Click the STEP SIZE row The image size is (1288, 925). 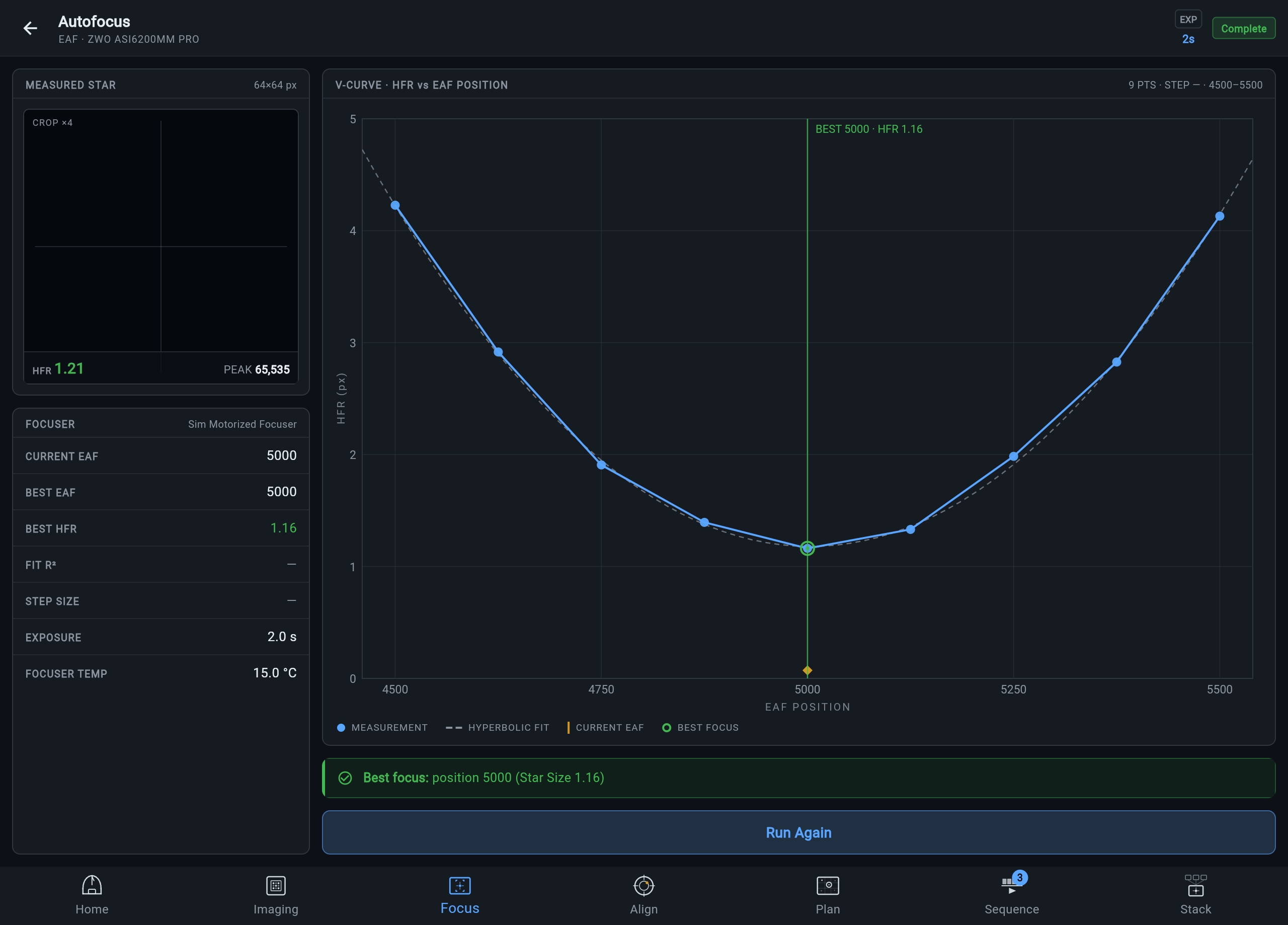160,601
